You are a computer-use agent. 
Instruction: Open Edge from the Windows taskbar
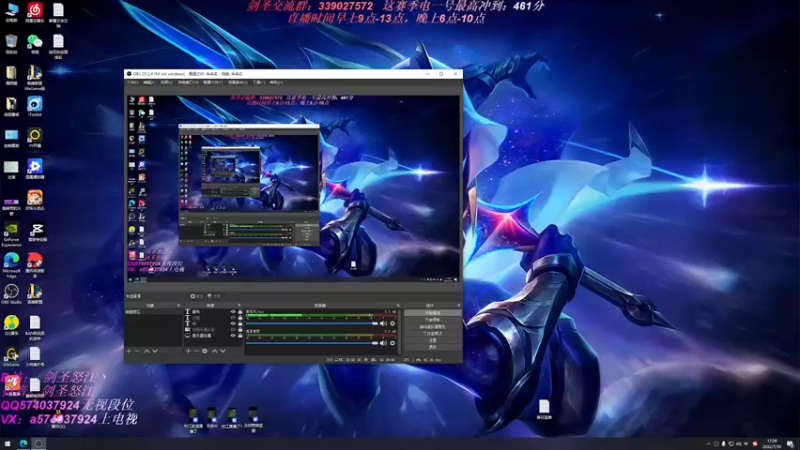(x=23, y=443)
